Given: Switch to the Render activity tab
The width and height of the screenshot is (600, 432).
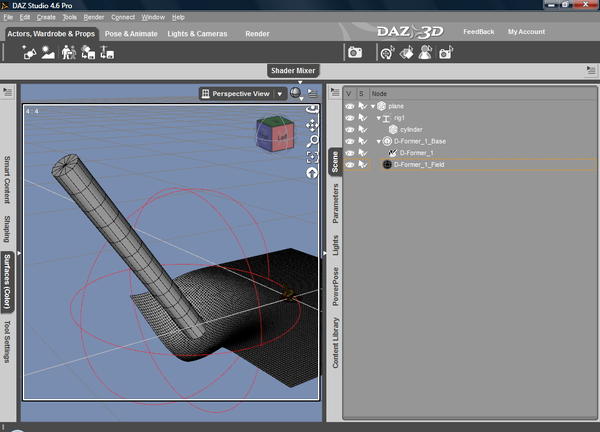Looking at the screenshot, I should click(257, 34).
